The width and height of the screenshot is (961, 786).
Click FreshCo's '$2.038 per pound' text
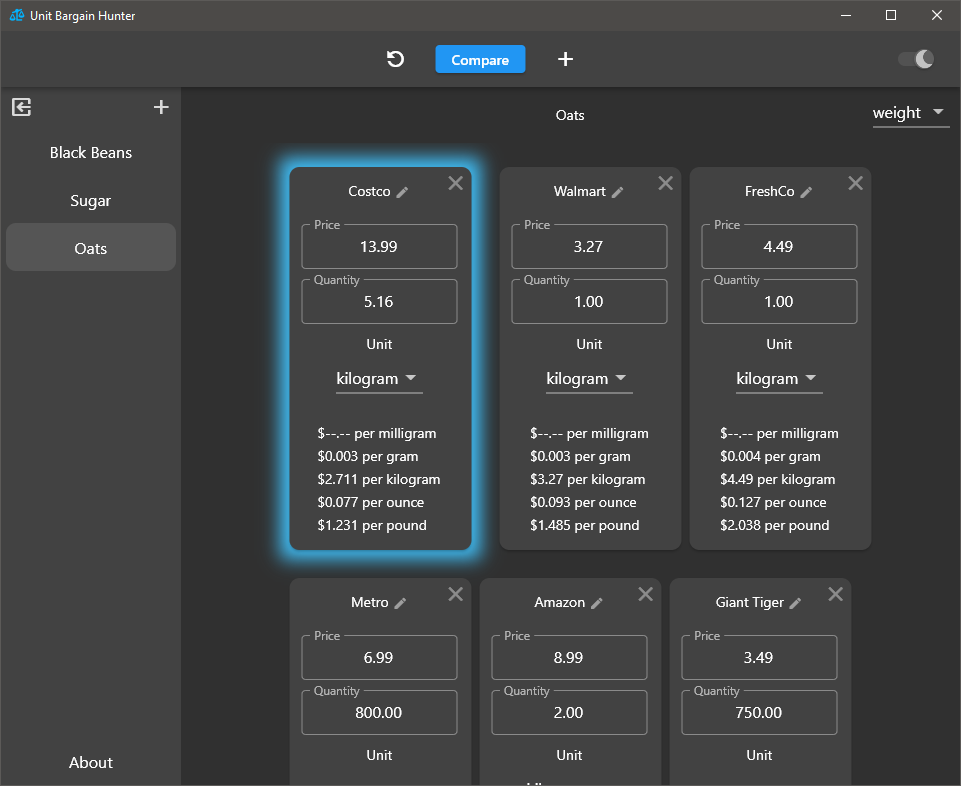[x=775, y=525]
